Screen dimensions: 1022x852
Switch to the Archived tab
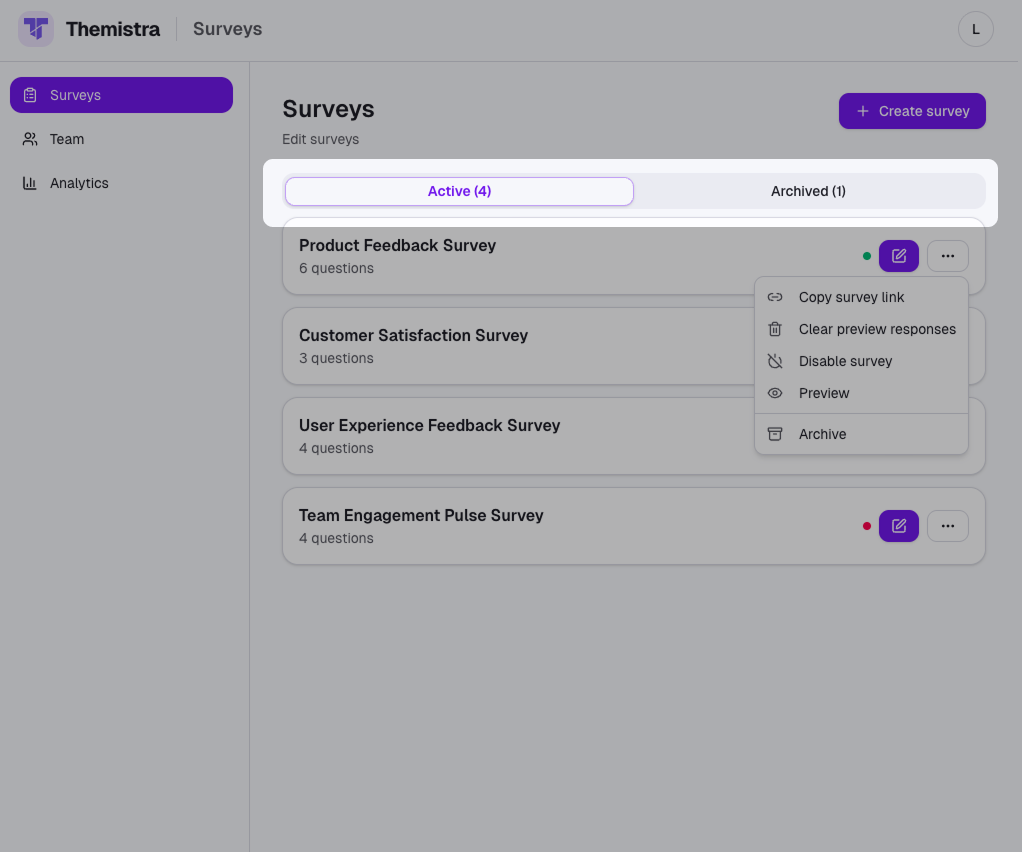[x=808, y=190]
